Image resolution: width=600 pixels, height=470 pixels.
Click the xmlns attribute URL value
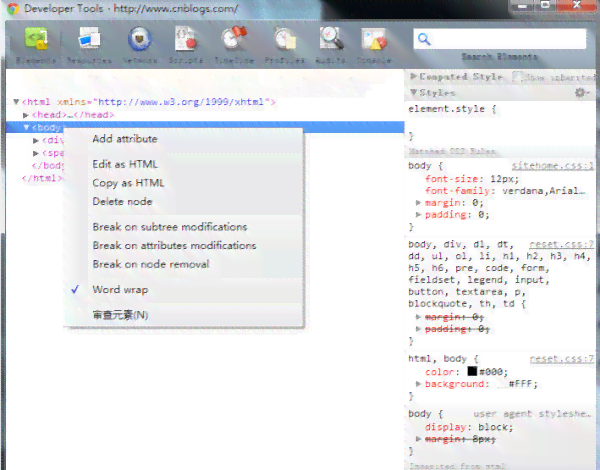181,102
